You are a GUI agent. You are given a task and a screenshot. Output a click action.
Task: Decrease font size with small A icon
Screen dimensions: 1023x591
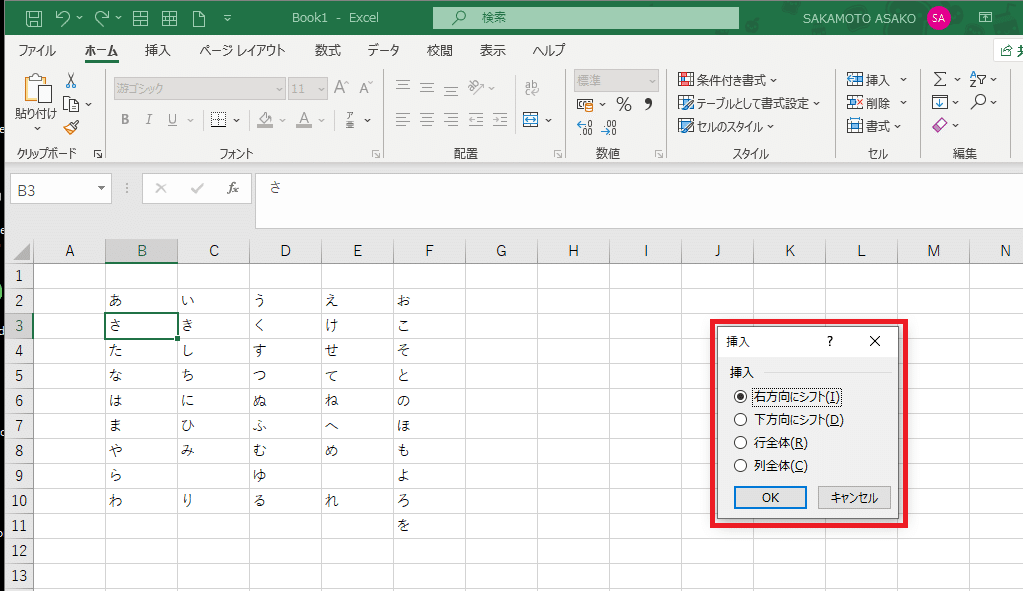pos(365,87)
